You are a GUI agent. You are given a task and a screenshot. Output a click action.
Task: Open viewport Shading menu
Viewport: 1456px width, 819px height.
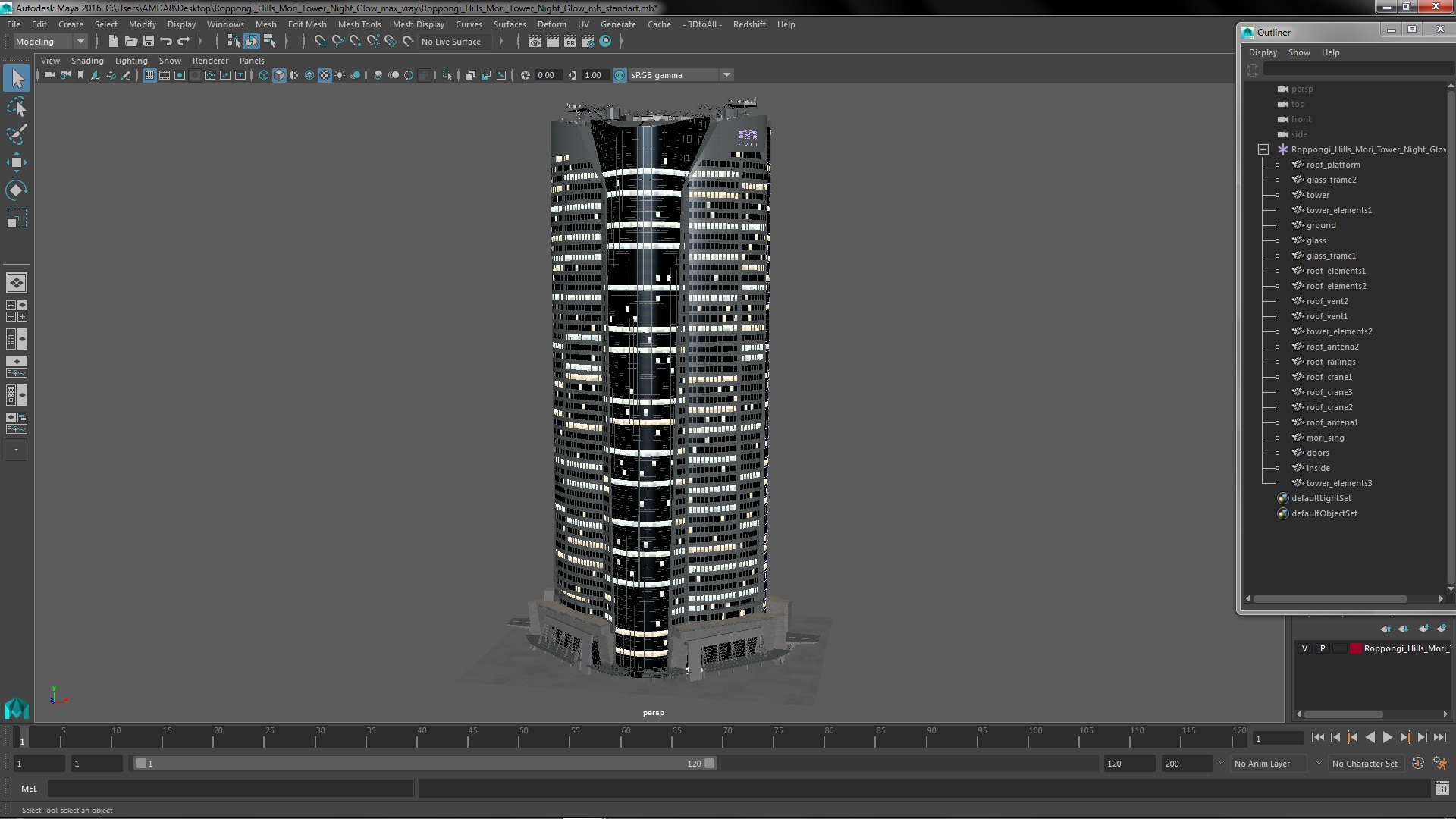coord(87,61)
